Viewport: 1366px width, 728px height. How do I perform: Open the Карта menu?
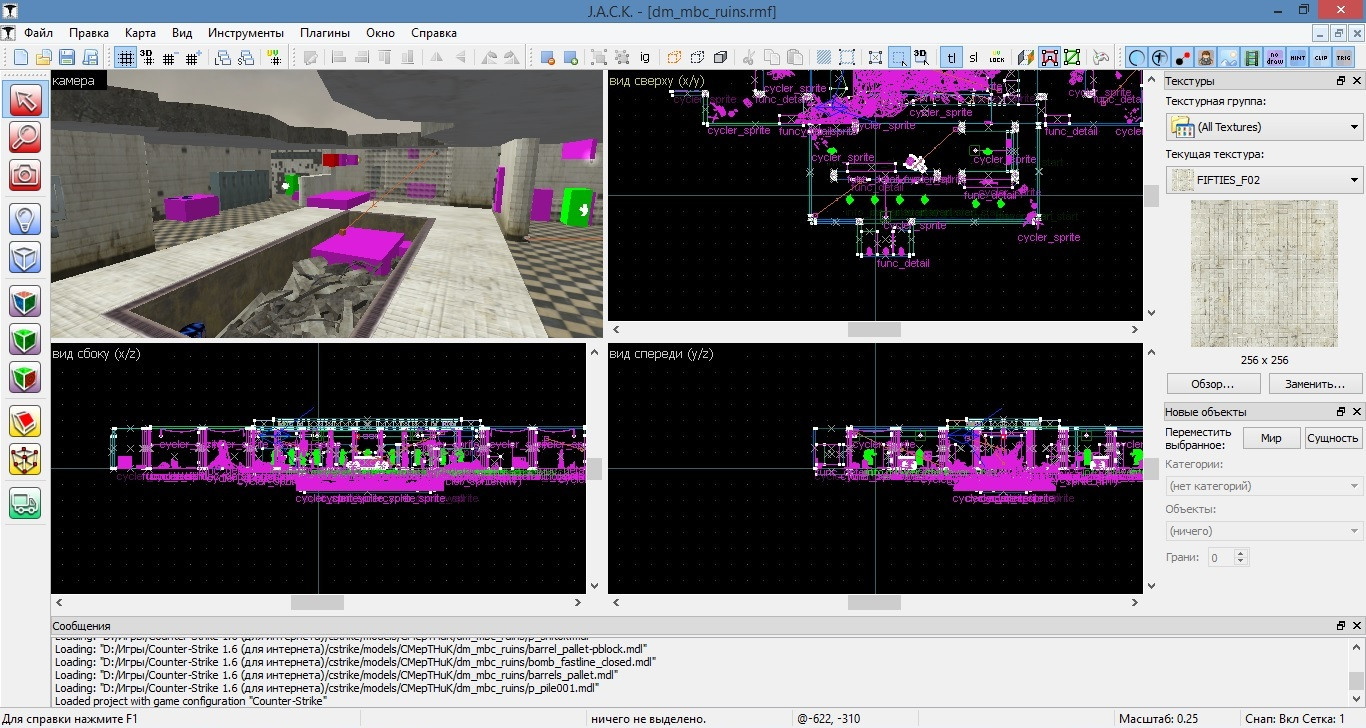coord(140,32)
